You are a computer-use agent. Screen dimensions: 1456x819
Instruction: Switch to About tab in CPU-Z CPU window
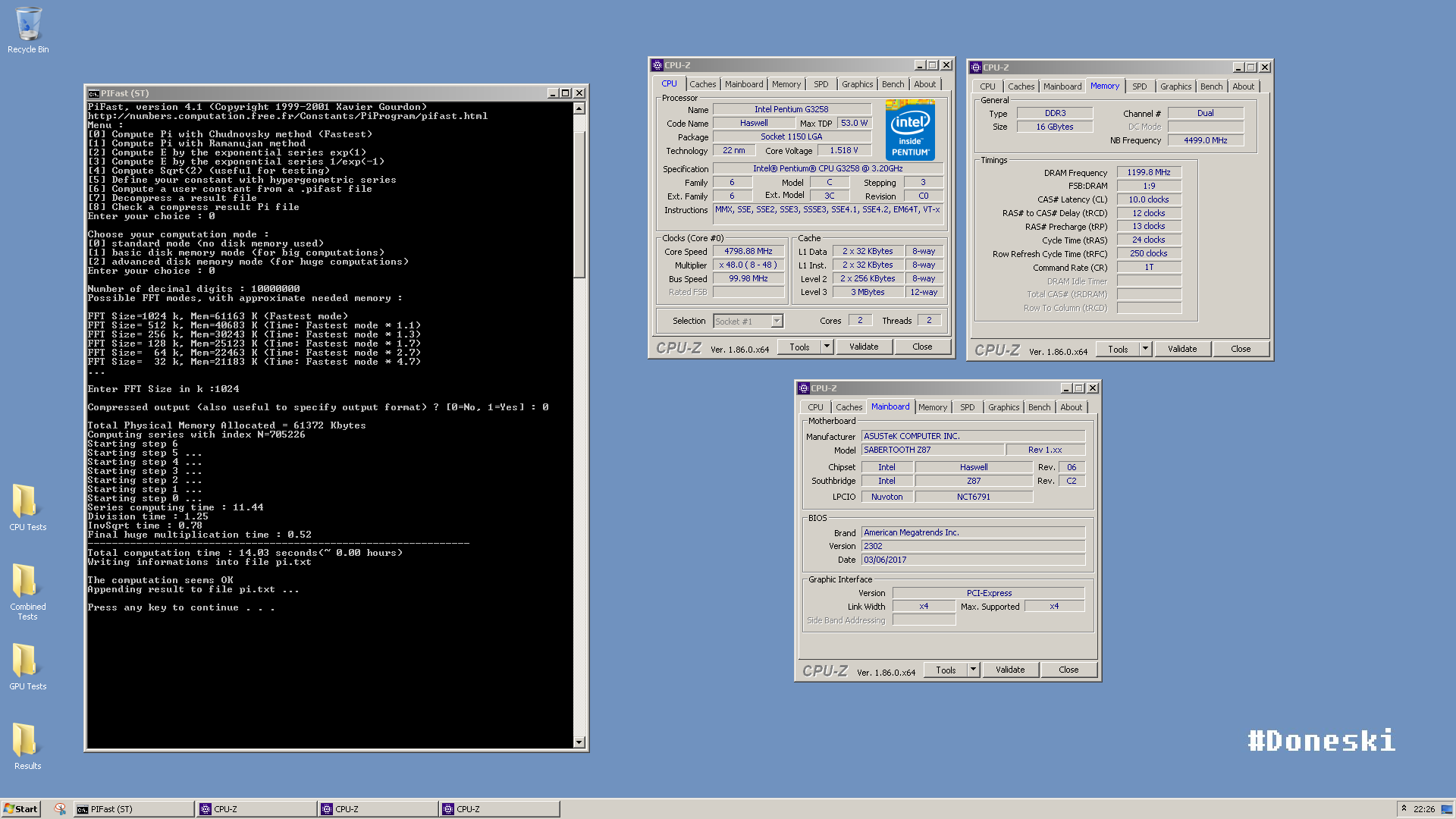coord(925,84)
